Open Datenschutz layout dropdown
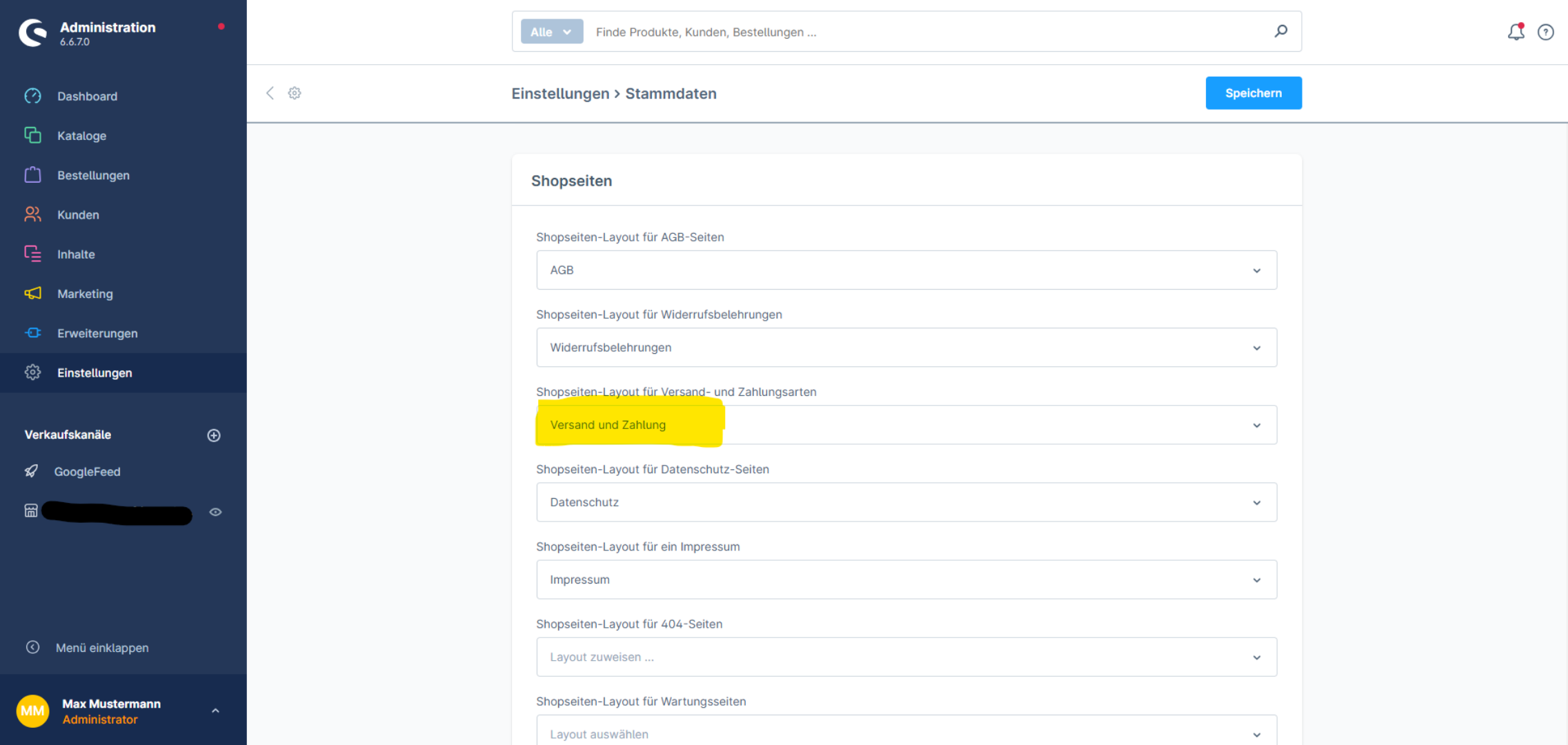Screen dimensions: 1568x745 pyautogui.click(x=906, y=501)
